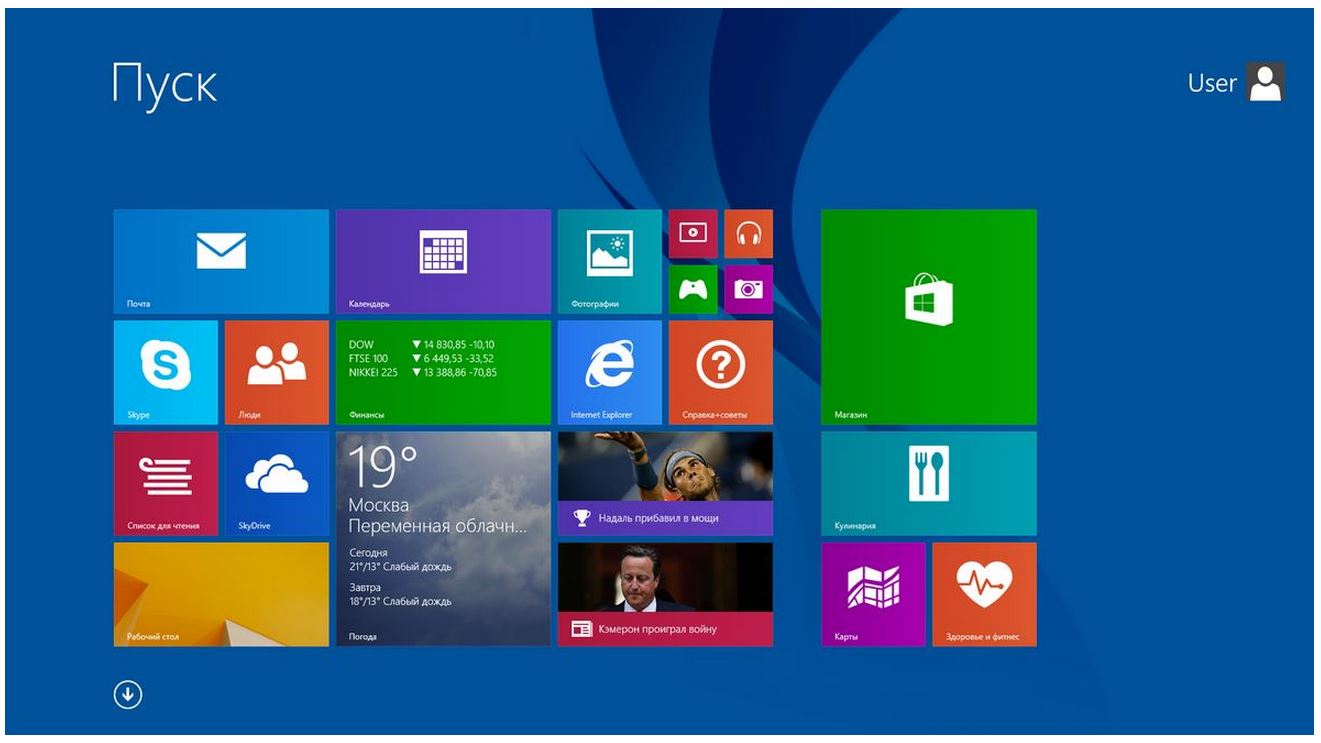
Task: Open the SkyDrive tile
Action: (x=277, y=484)
